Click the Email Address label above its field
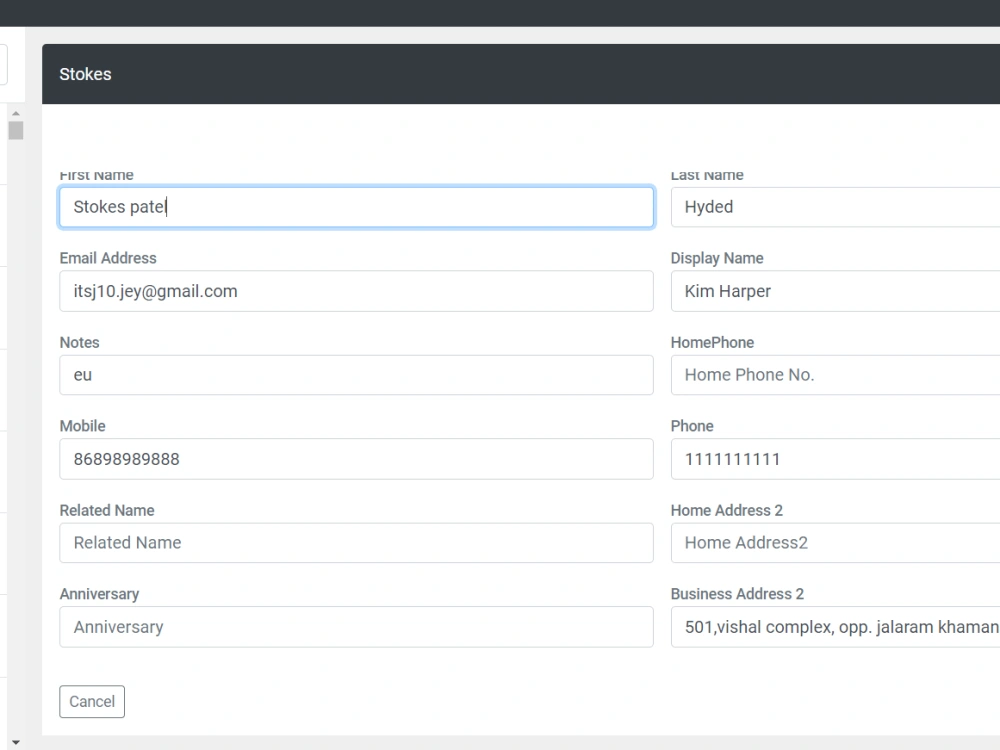Viewport: 1000px width, 750px height. (108, 258)
